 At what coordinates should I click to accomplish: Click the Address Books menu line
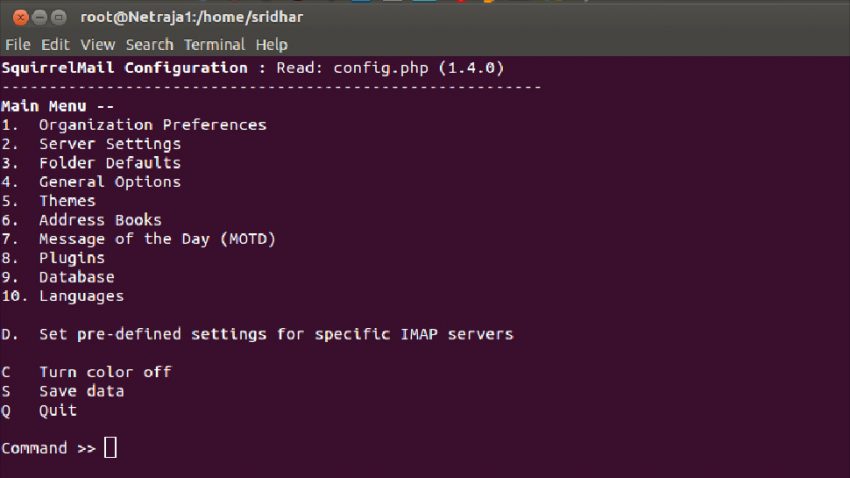coord(100,220)
